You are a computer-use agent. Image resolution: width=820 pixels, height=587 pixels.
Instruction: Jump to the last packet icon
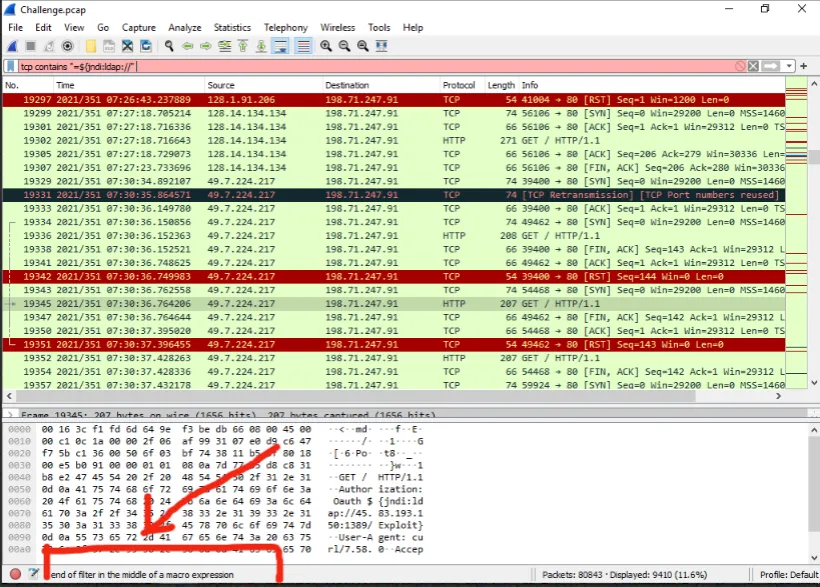tap(261, 46)
